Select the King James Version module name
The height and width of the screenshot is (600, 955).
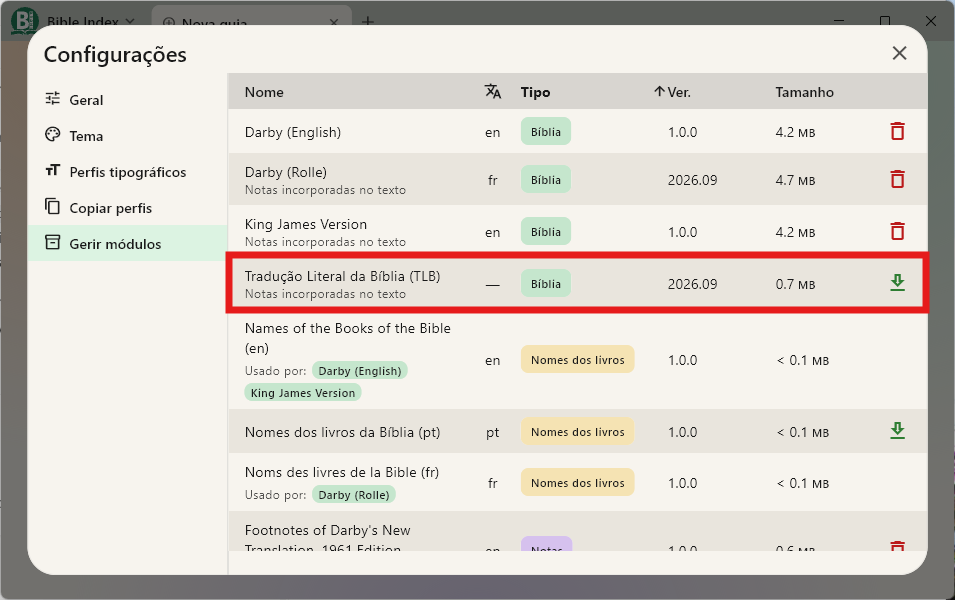click(x=306, y=224)
